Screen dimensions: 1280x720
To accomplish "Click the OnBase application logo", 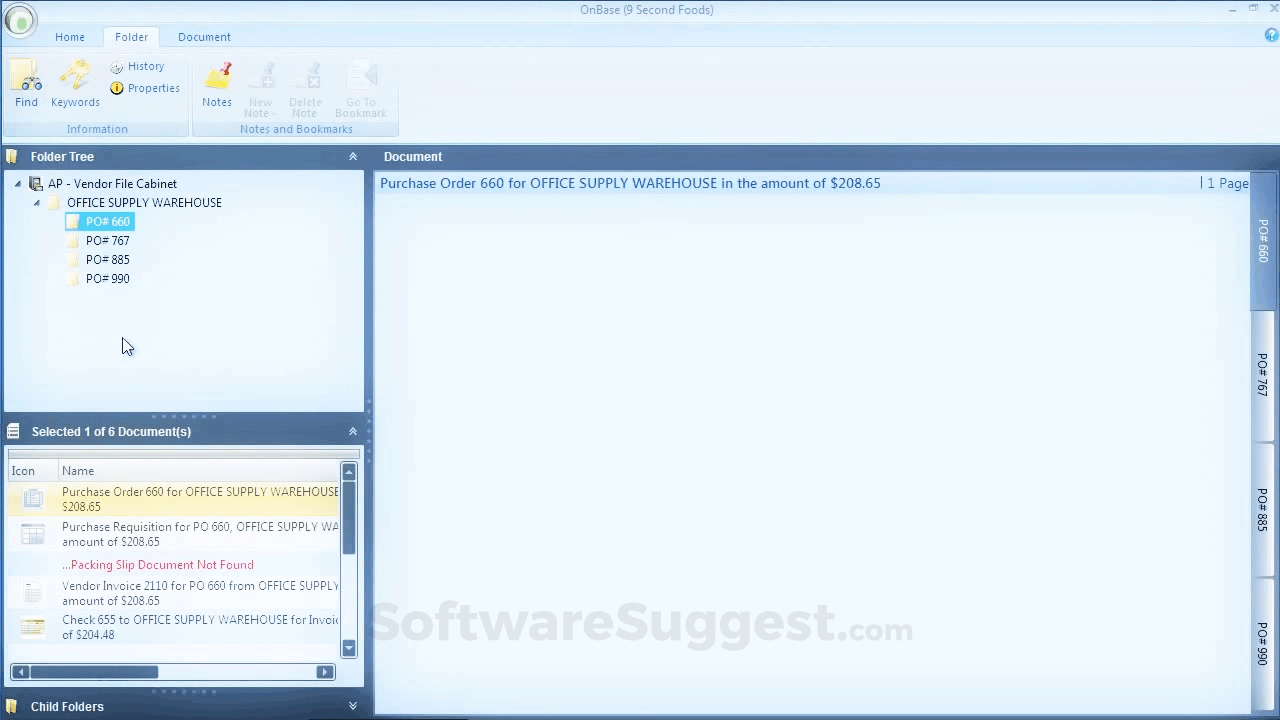I will (20, 20).
